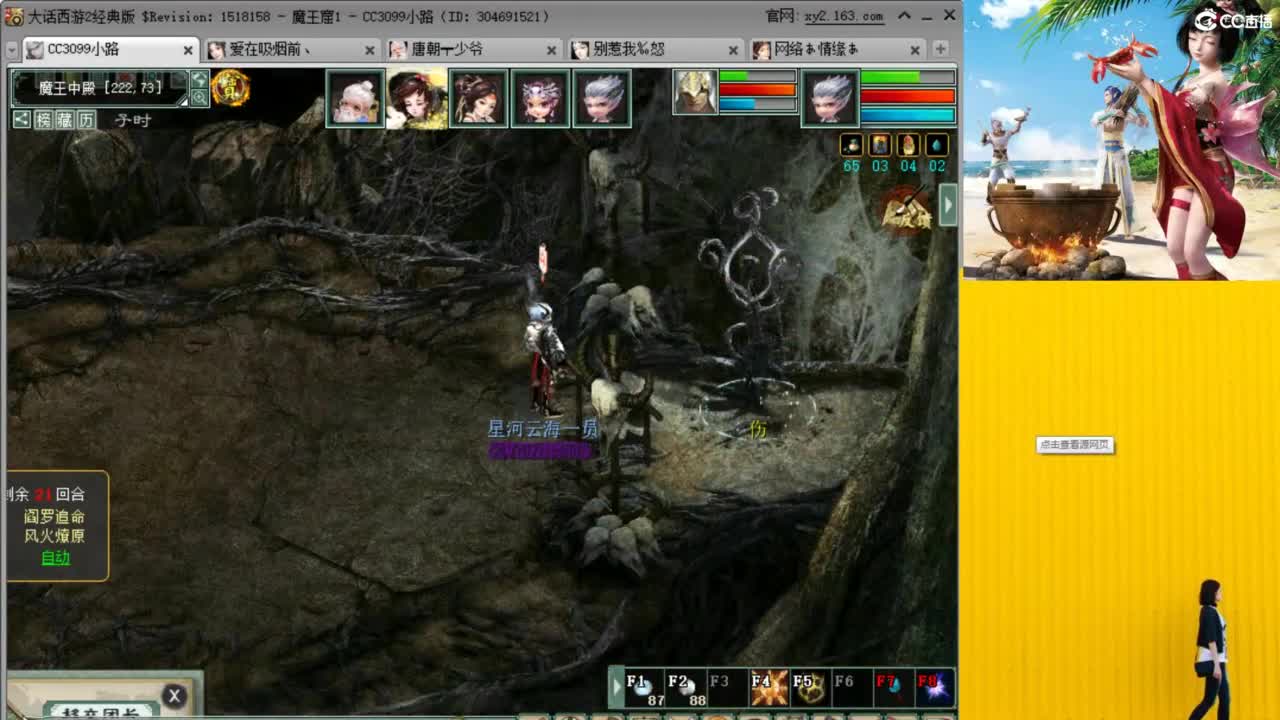Click the buff icon labeled 04
Viewport: 1280px width, 720px height.
[x=908, y=145]
